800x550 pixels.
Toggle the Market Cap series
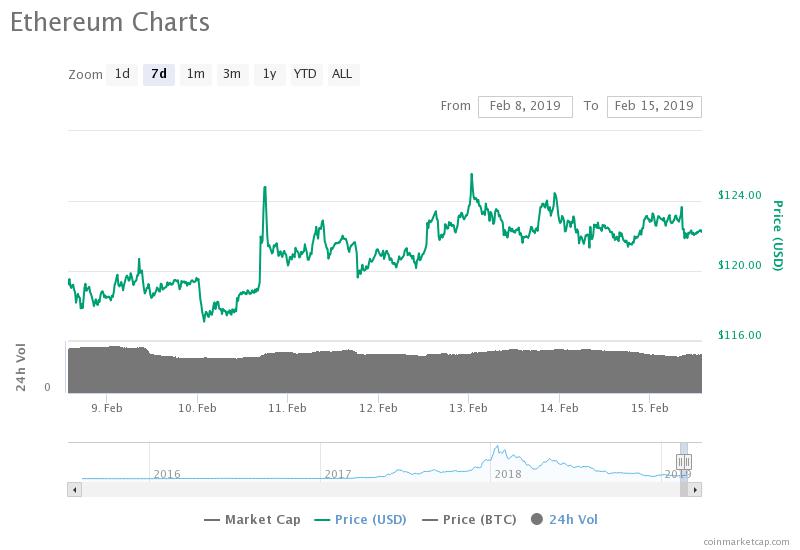click(x=252, y=520)
